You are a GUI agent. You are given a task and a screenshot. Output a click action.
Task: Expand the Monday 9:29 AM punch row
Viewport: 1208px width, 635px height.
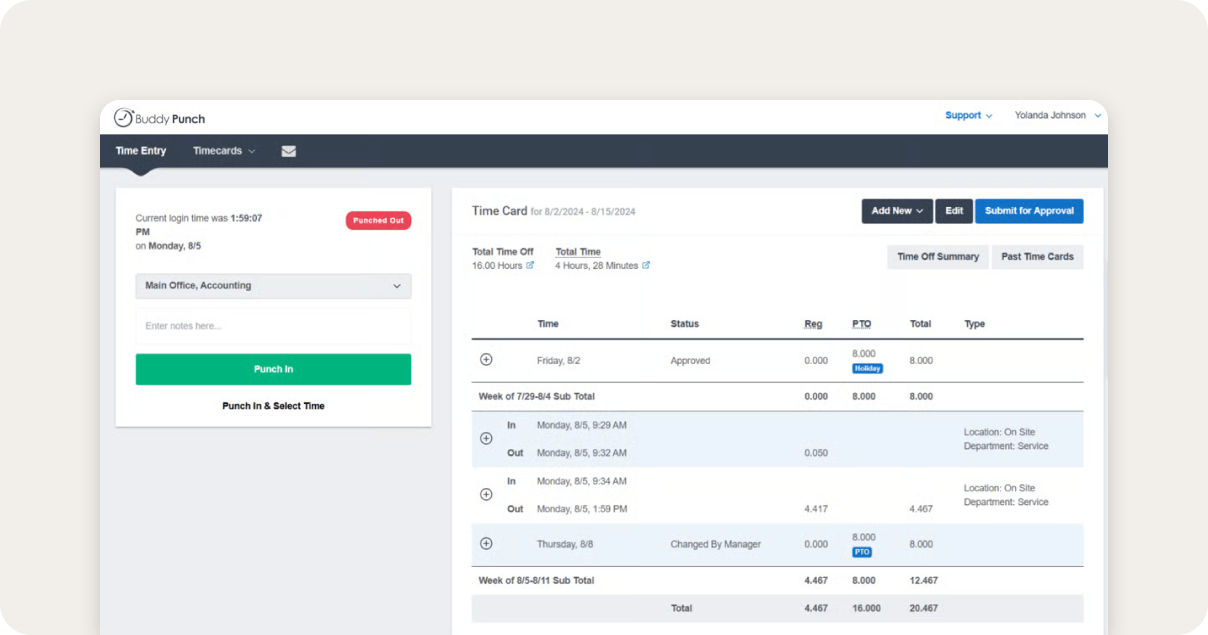[x=486, y=438]
